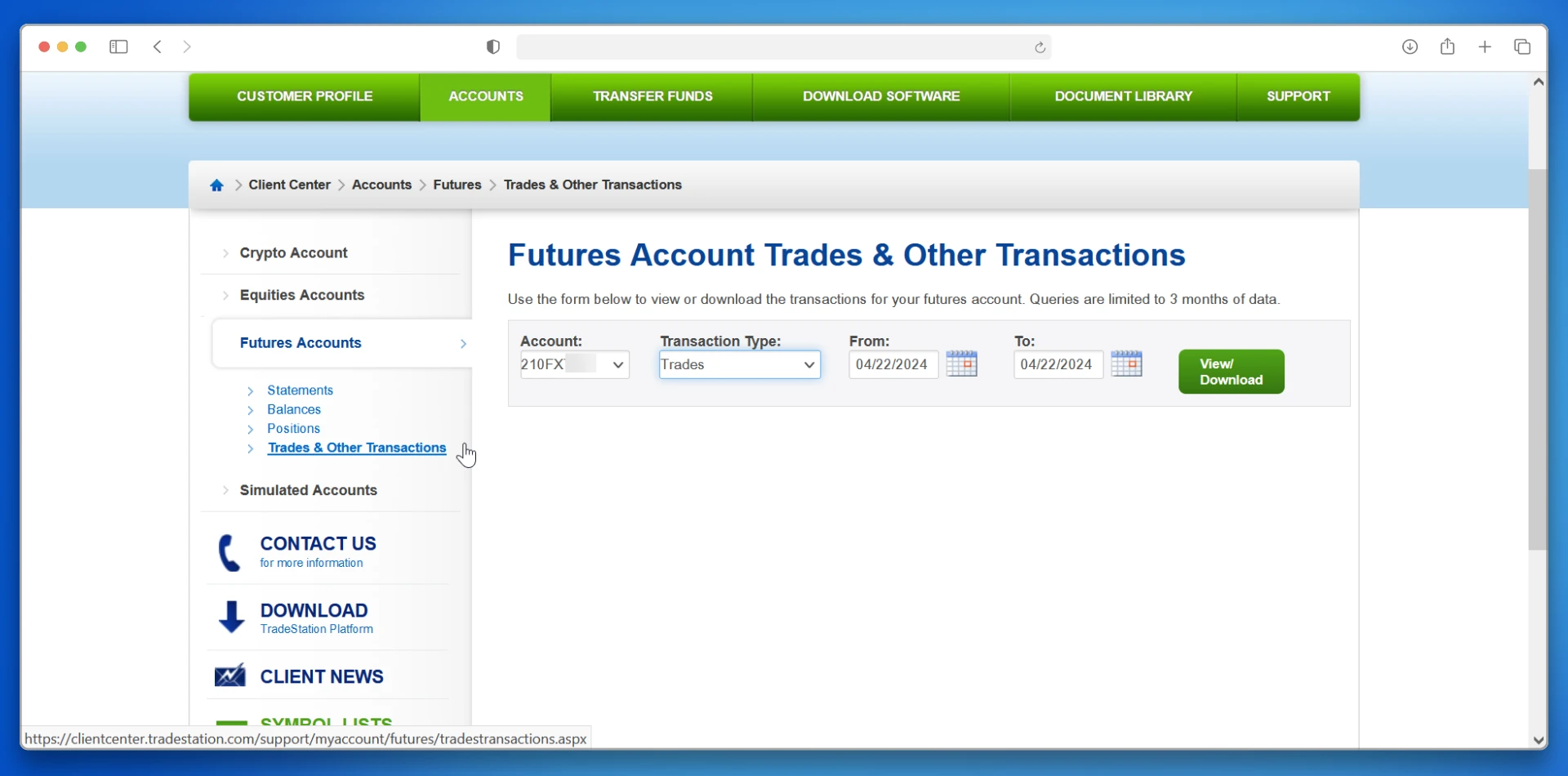
Task: Open the browser share menu
Action: click(1447, 47)
